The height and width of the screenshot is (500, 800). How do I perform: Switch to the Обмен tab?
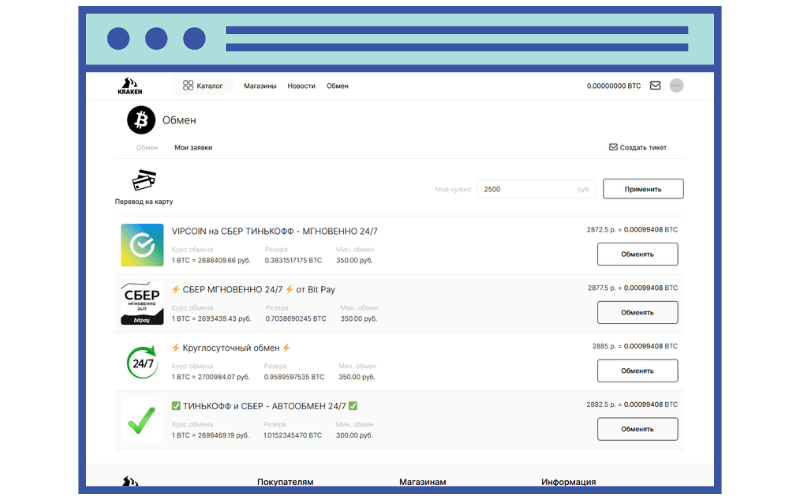pos(147,147)
